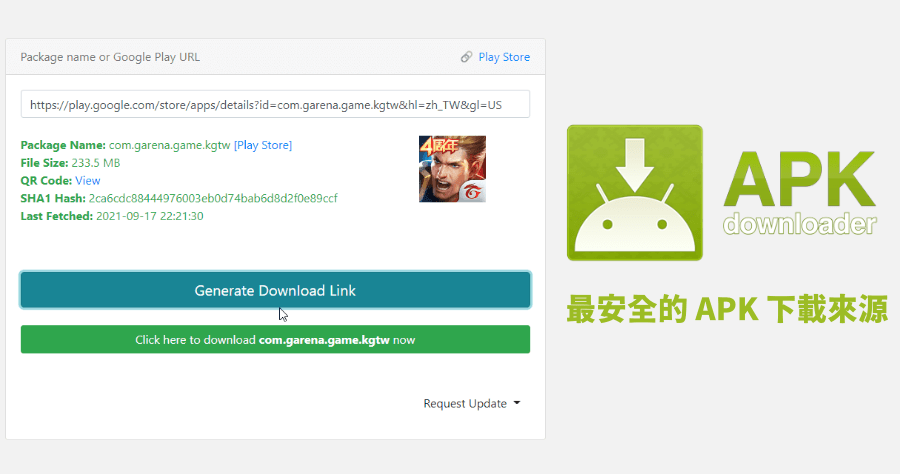Open the Play Store link in header
The width and height of the screenshot is (900, 474).
[x=504, y=57]
